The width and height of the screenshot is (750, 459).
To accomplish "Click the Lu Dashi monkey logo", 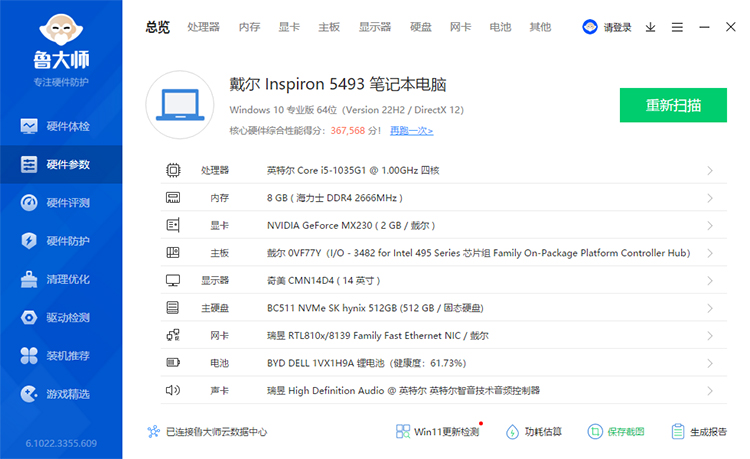I will [61, 31].
